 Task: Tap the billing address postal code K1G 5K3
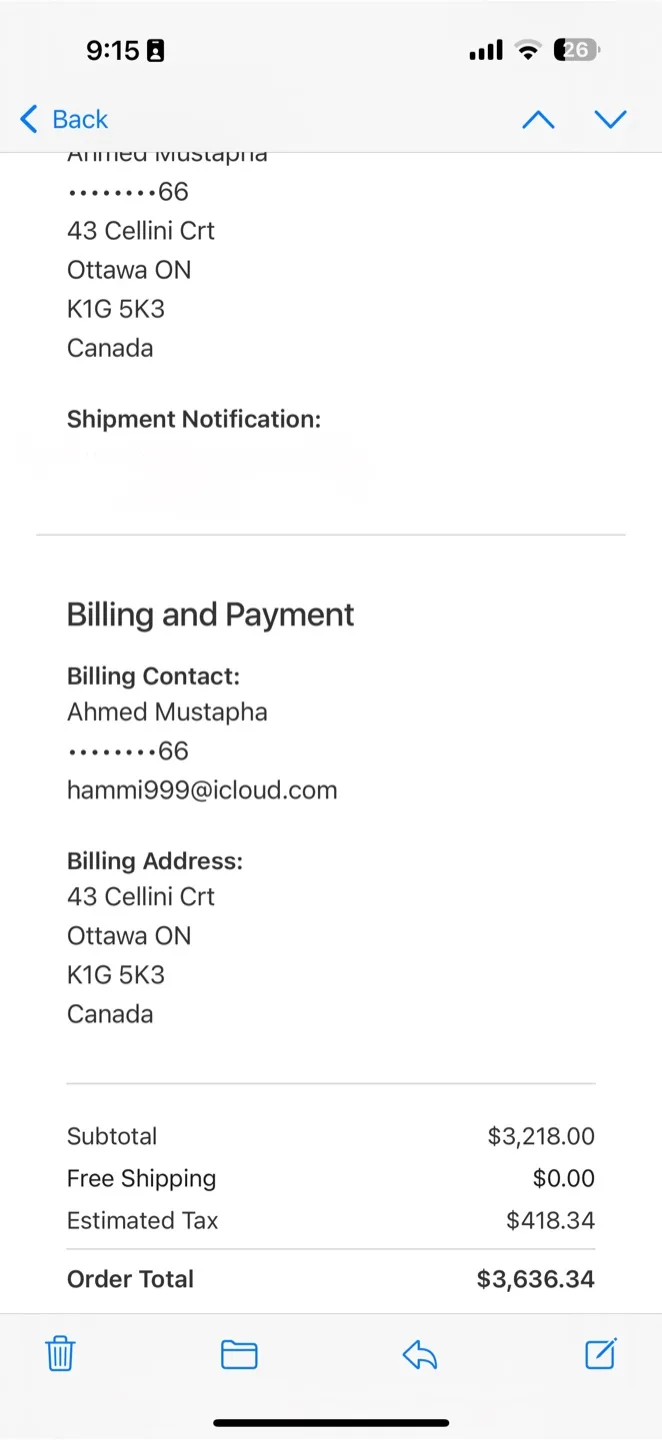coord(116,975)
